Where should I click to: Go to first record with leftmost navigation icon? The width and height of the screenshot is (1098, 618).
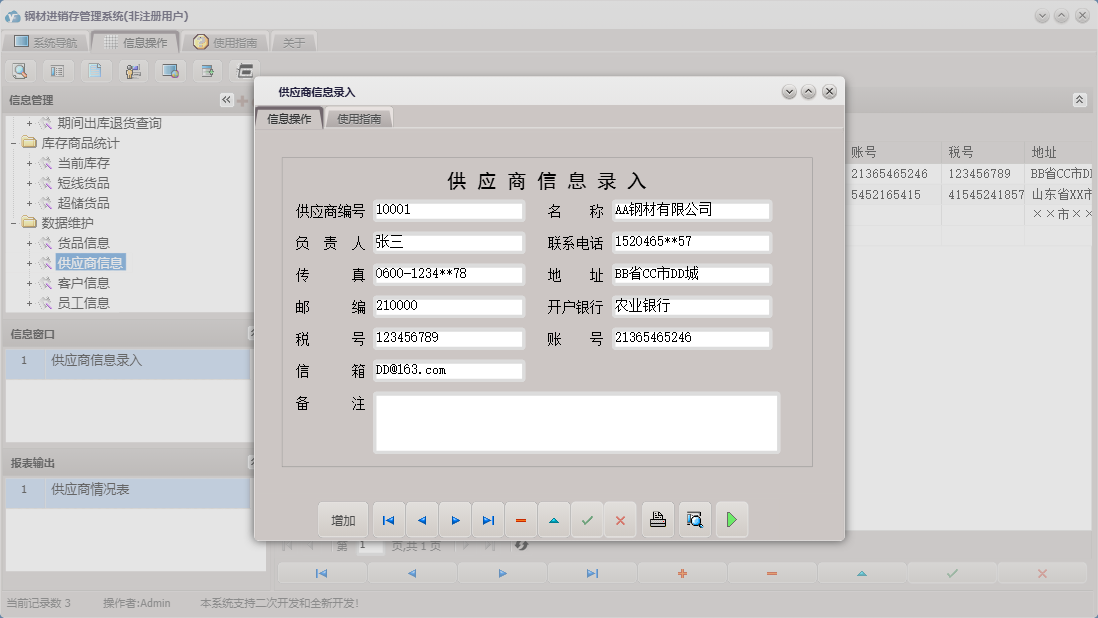(388, 520)
